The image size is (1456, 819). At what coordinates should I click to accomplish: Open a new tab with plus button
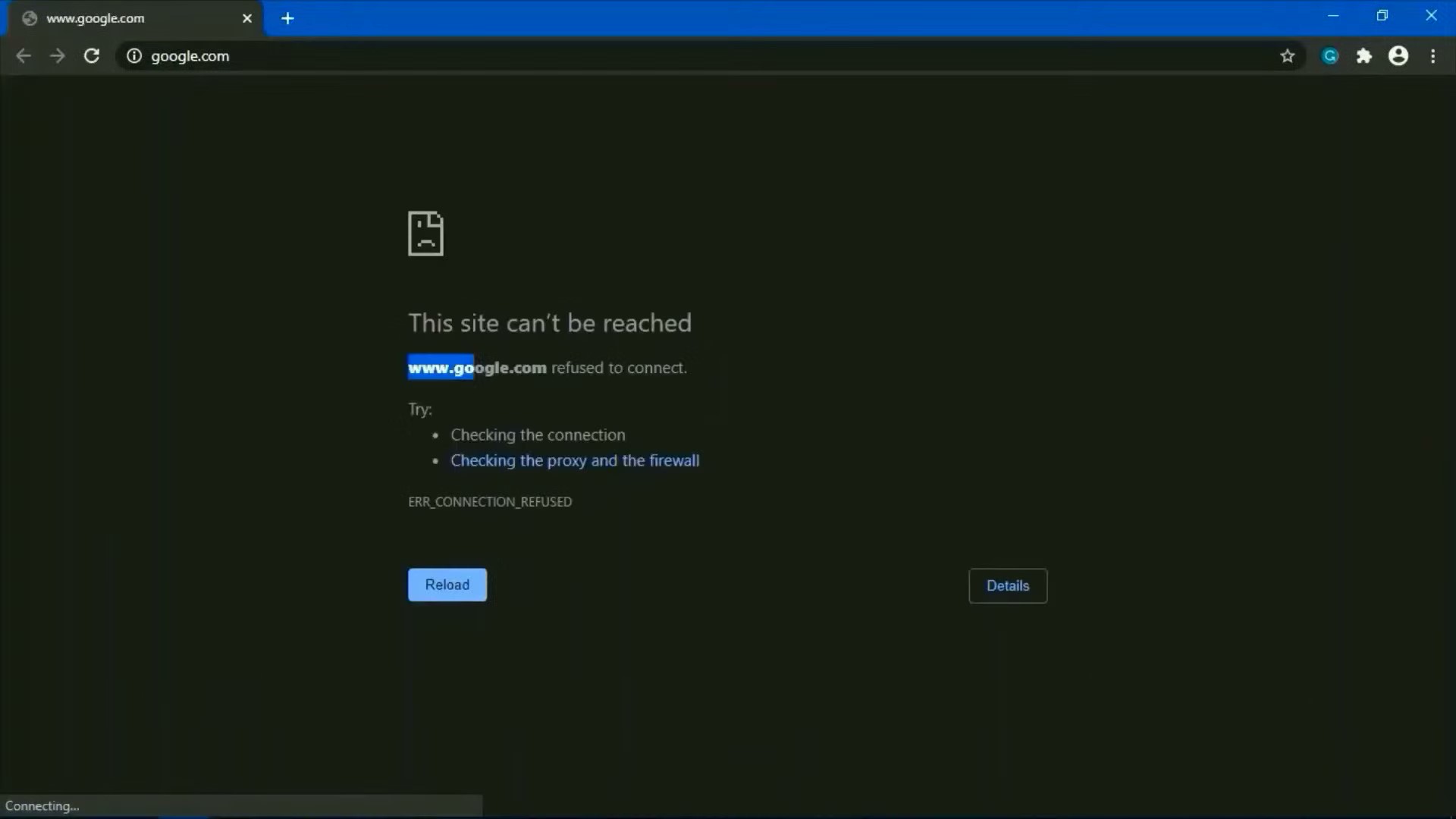click(x=287, y=18)
